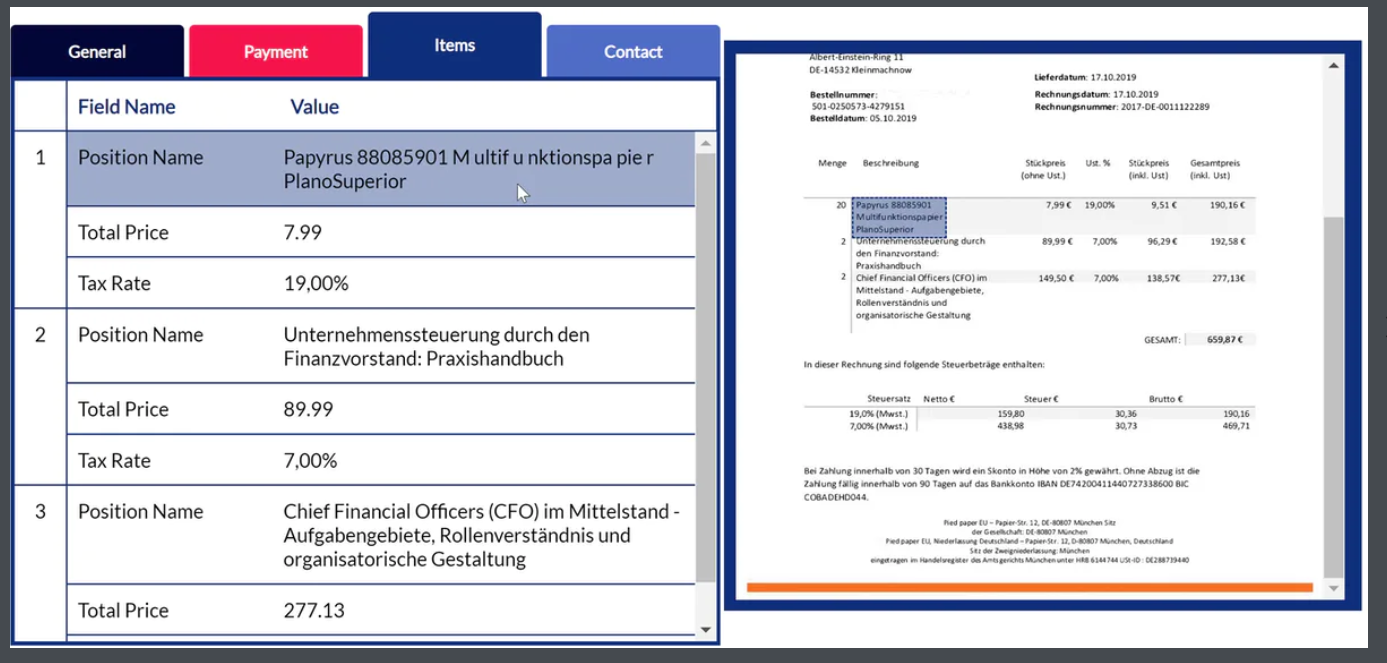
Task: Click highlighted Papyrus 88085901 text in invoice
Action: (898, 217)
